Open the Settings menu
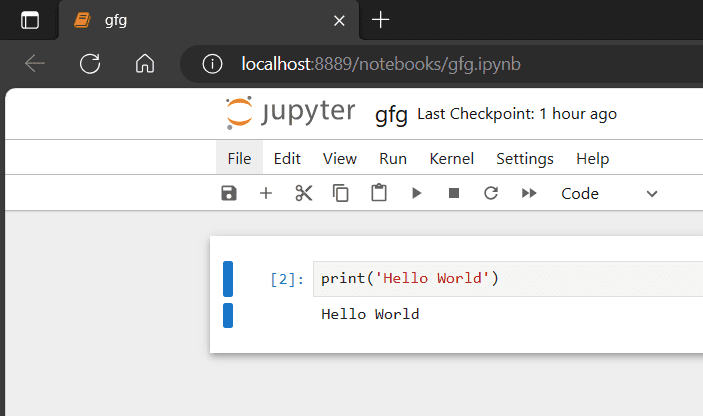Viewport: 703px width, 416px height. pyautogui.click(x=525, y=159)
